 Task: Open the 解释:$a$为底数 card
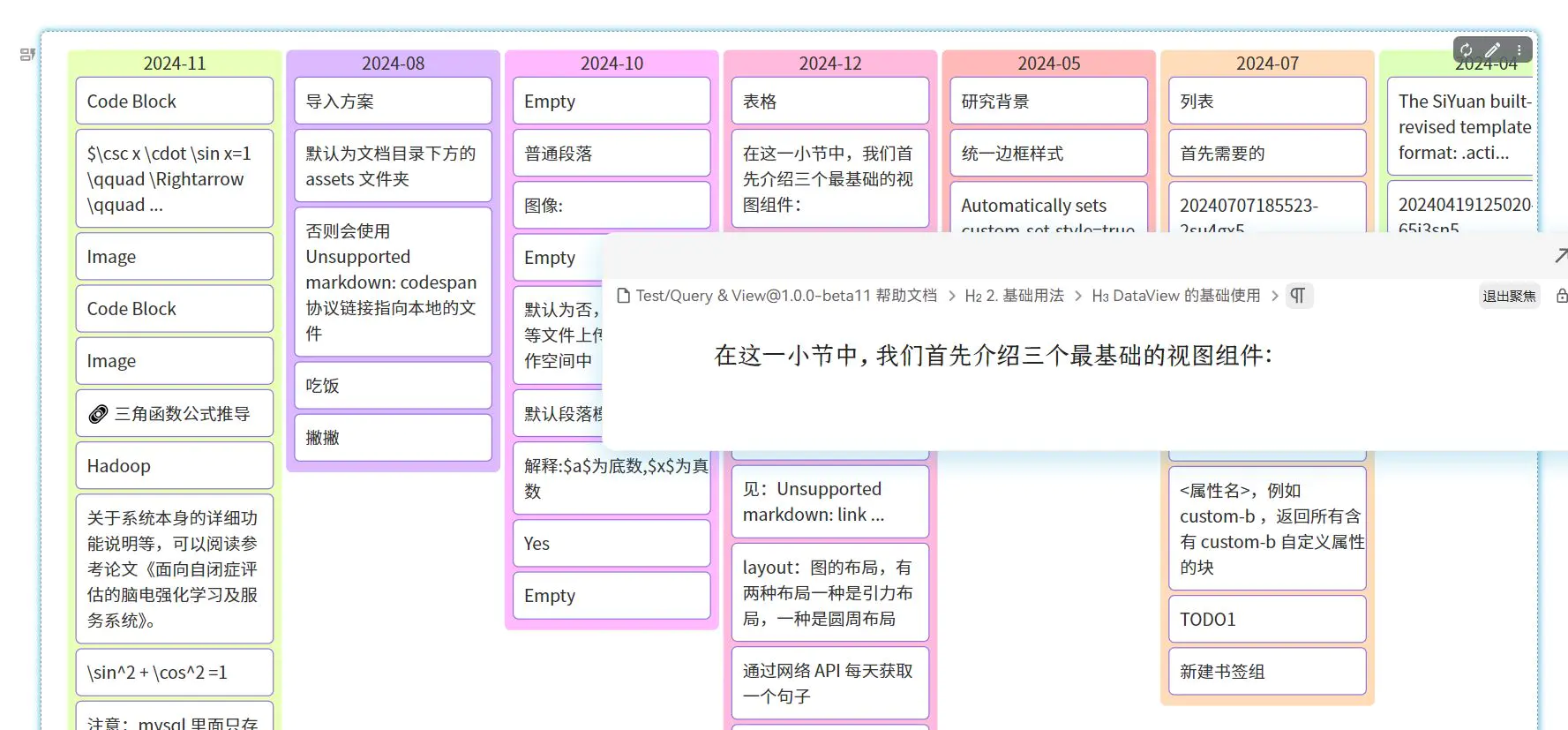click(611, 478)
